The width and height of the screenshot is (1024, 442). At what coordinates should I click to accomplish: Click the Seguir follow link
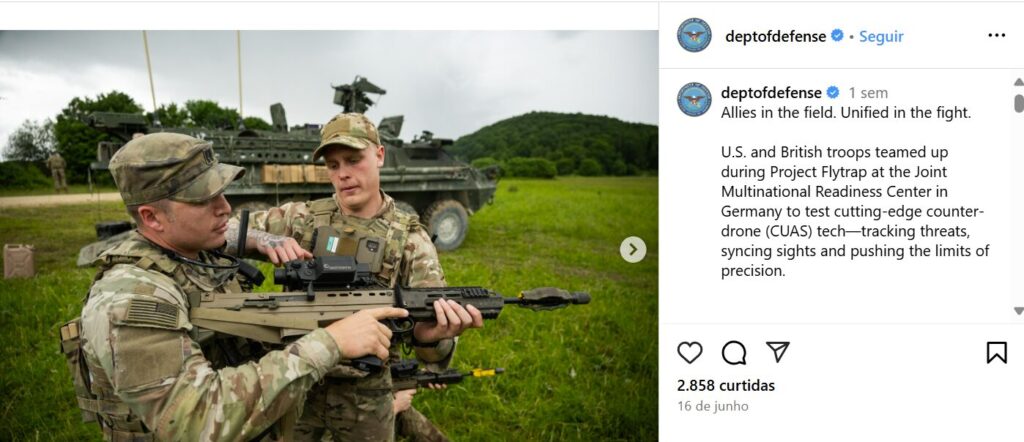pyautogui.click(x=881, y=37)
